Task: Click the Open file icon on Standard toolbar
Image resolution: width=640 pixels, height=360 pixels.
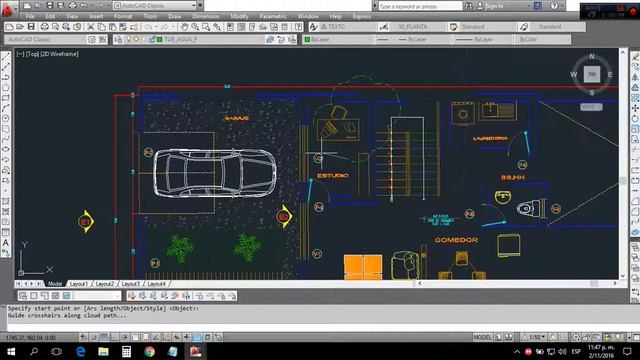Action: click(x=20, y=27)
